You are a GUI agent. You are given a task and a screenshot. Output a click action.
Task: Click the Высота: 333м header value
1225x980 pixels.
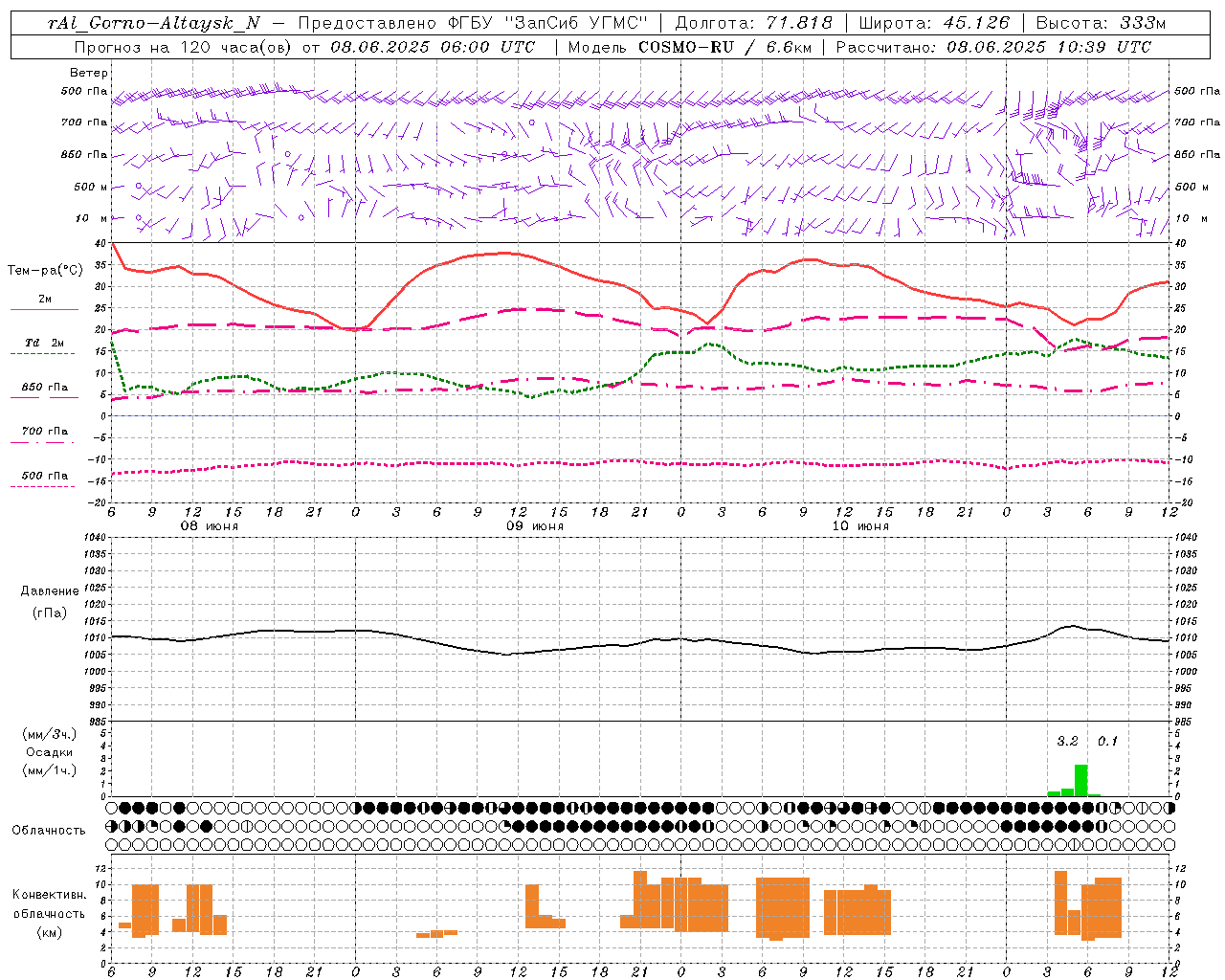pos(1102,23)
